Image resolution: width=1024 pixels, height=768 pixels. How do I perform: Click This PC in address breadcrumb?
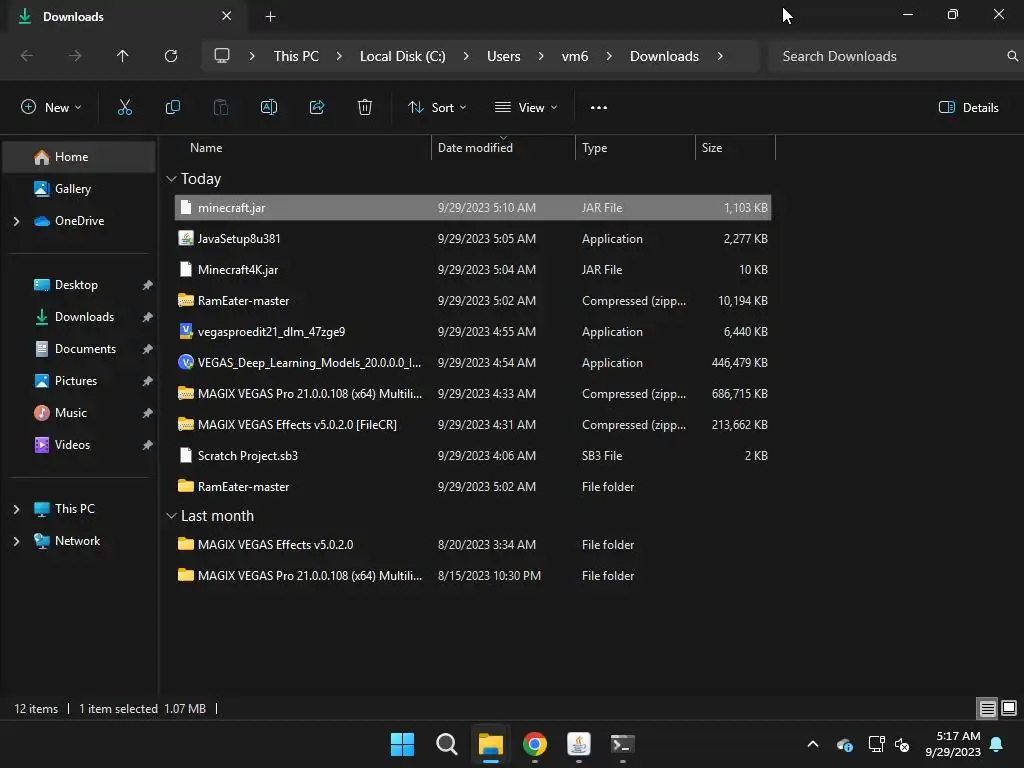(x=296, y=56)
